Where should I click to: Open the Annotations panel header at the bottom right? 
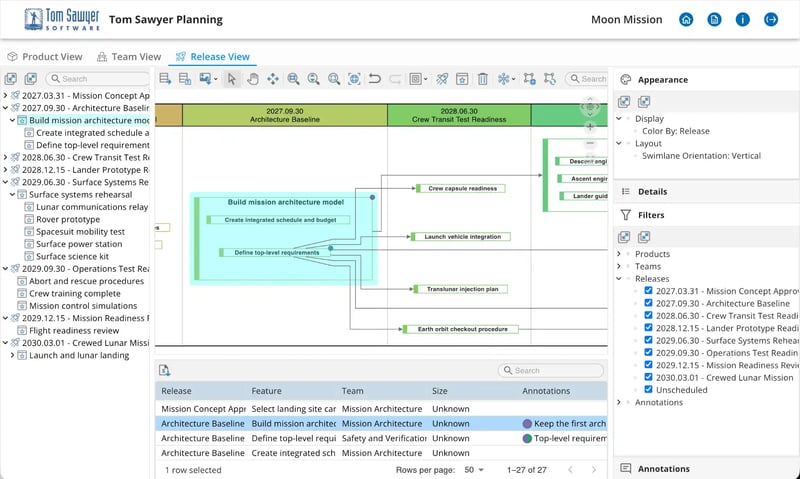point(707,469)
